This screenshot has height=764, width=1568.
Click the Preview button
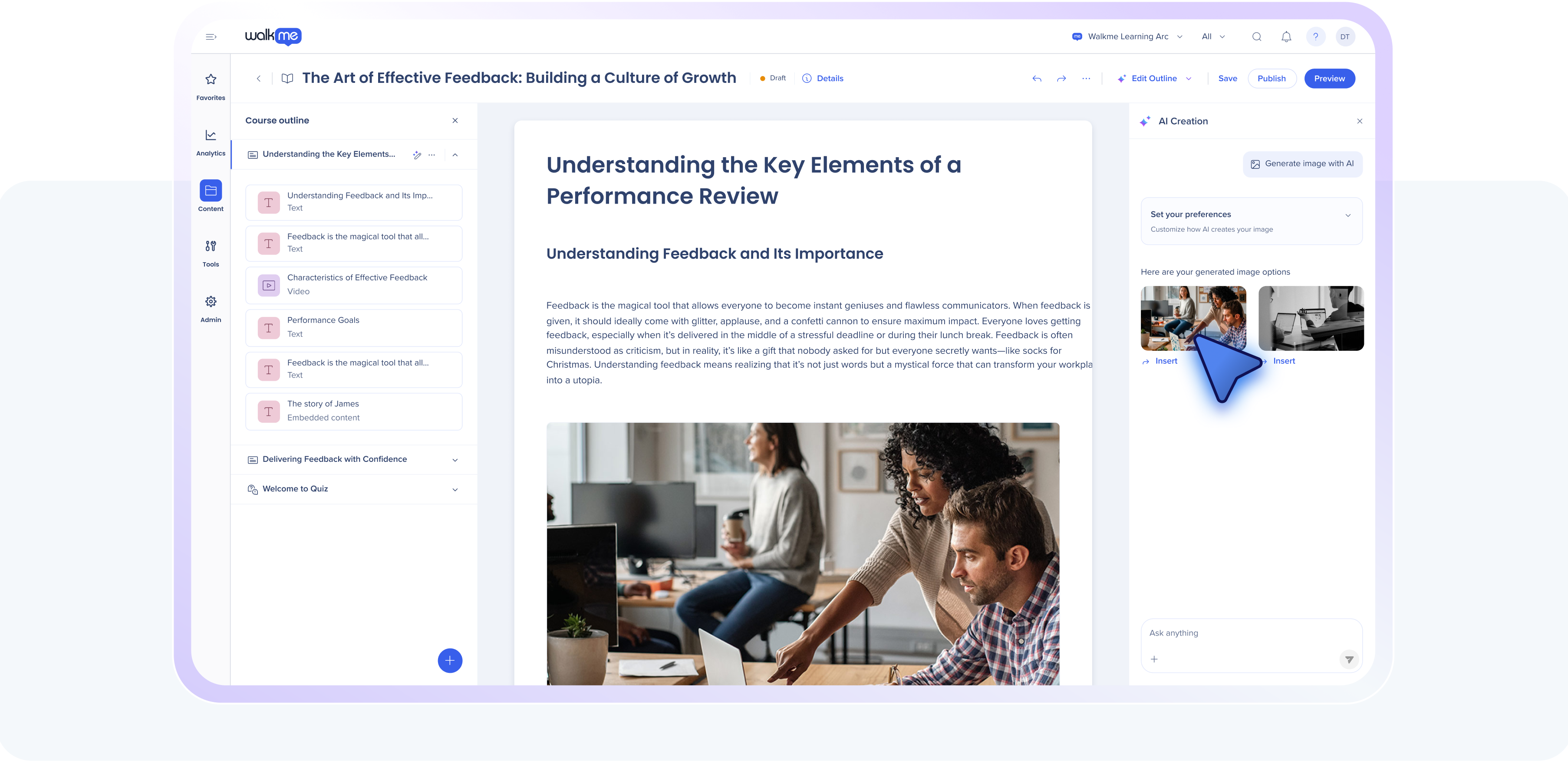1329,79
